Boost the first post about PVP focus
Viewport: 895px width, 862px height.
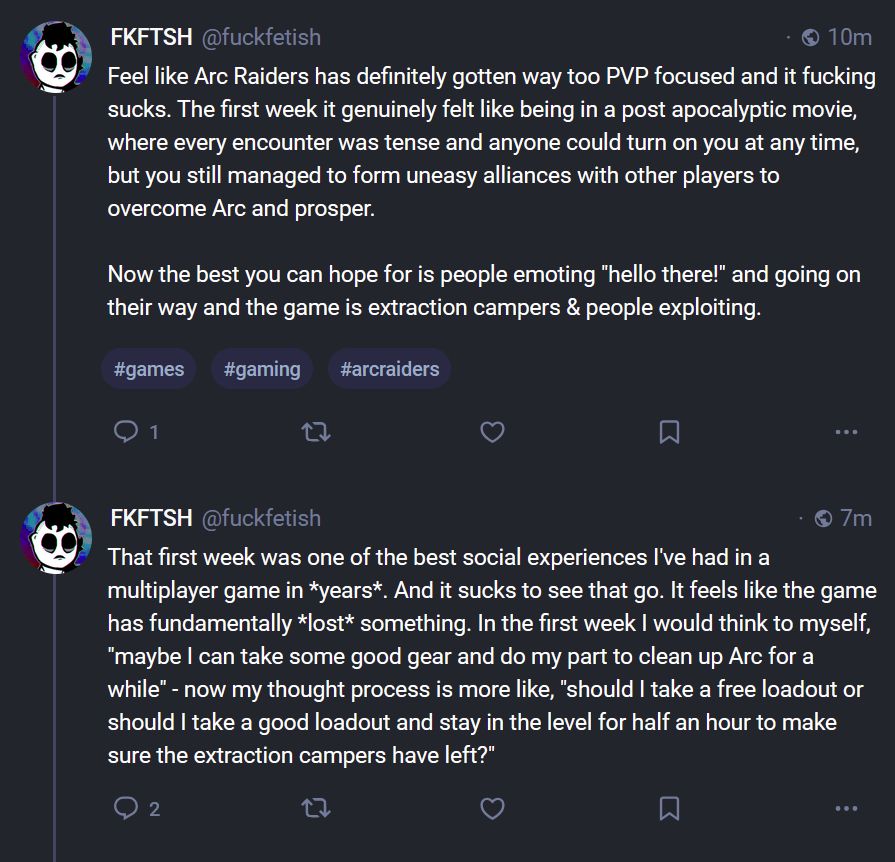coord(316,432)
